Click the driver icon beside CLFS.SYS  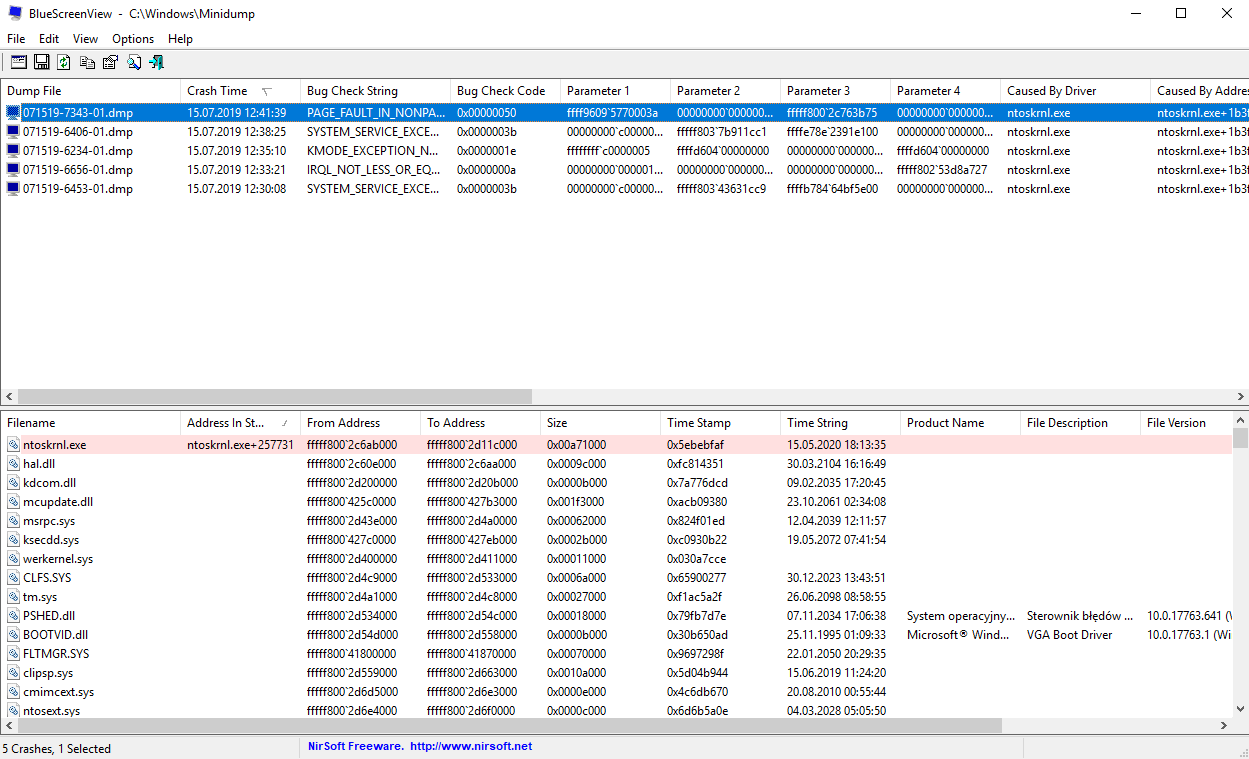coord(13,578)
